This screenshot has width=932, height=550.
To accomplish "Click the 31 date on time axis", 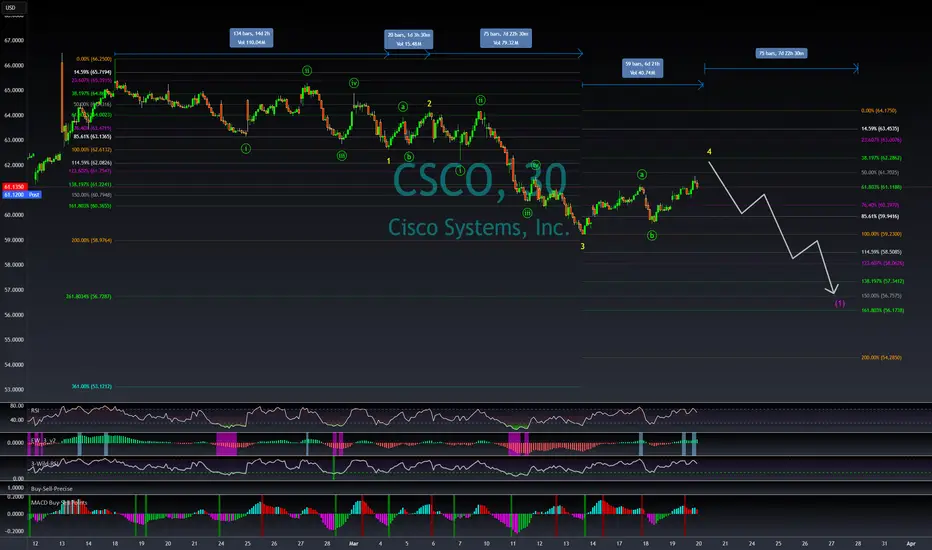I will 884,543.
